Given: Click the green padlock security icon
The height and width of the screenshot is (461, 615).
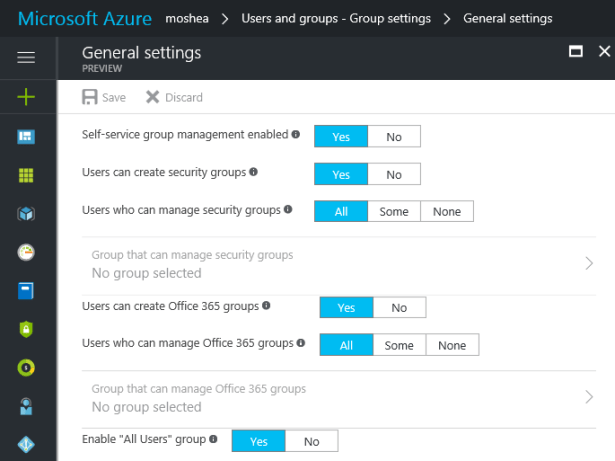Looking at the screenshot, I should tap(27, 329).
